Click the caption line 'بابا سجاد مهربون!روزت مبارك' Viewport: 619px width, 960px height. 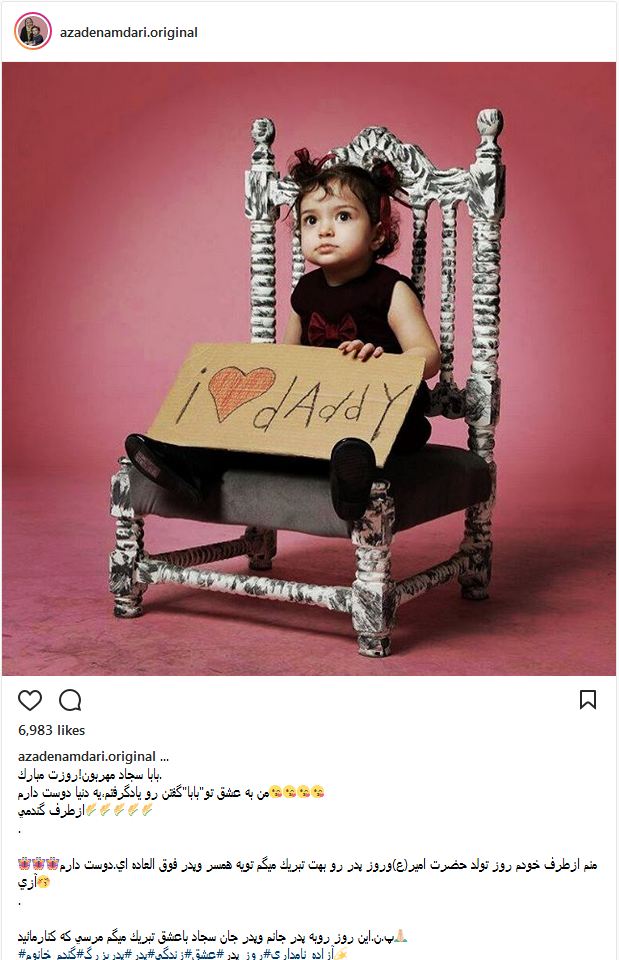coord(89,775)
